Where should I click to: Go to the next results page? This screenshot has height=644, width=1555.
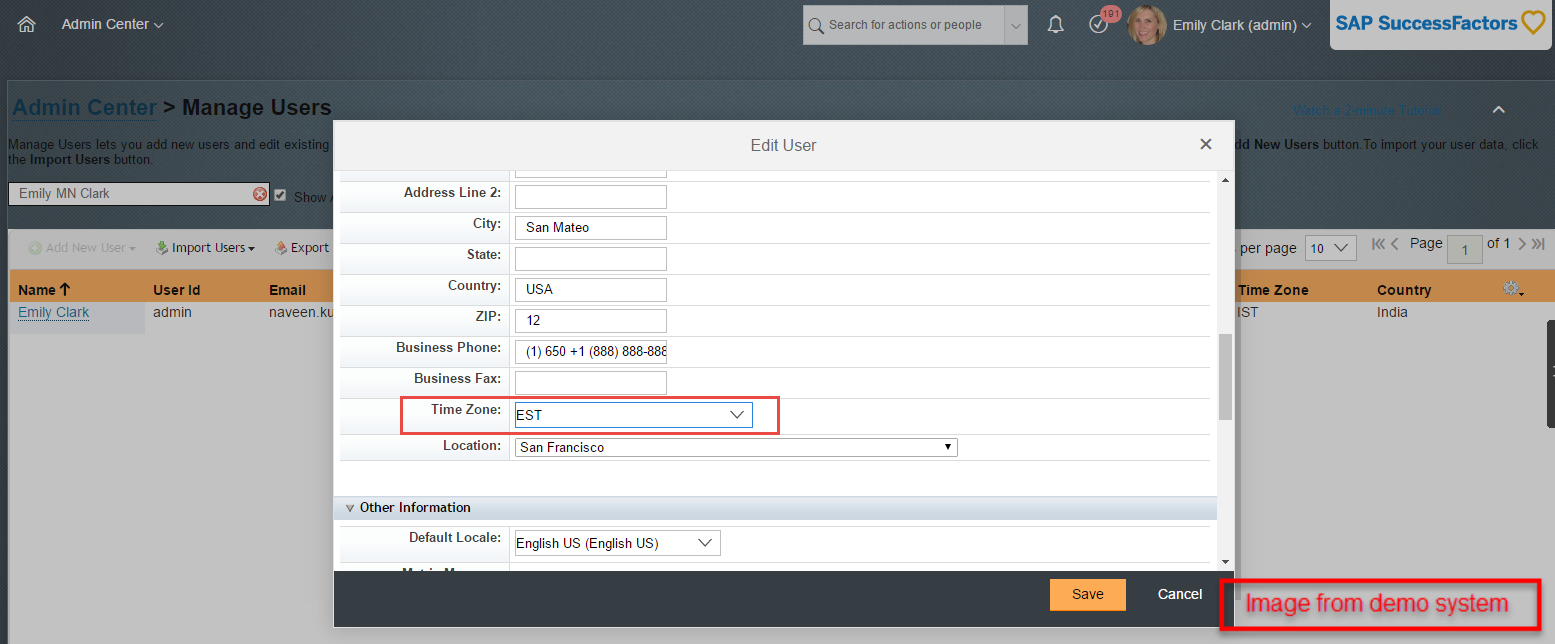coord(1522,244)
